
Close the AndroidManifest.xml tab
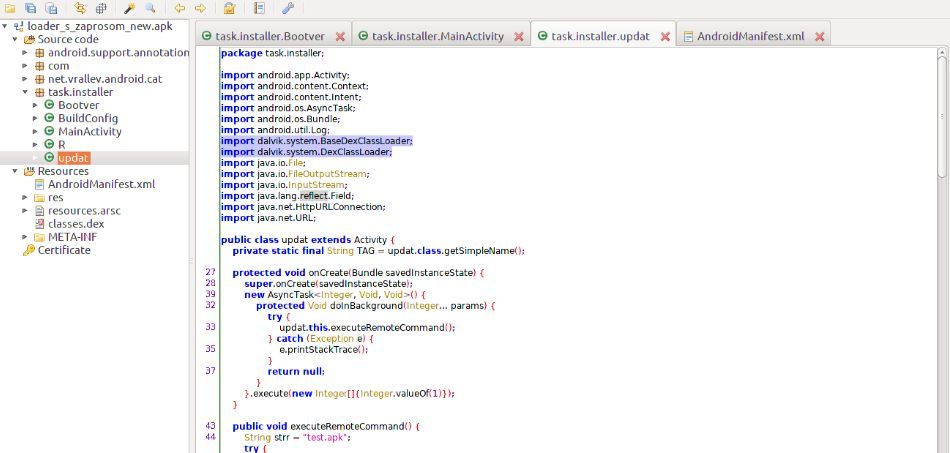point(819,37)
